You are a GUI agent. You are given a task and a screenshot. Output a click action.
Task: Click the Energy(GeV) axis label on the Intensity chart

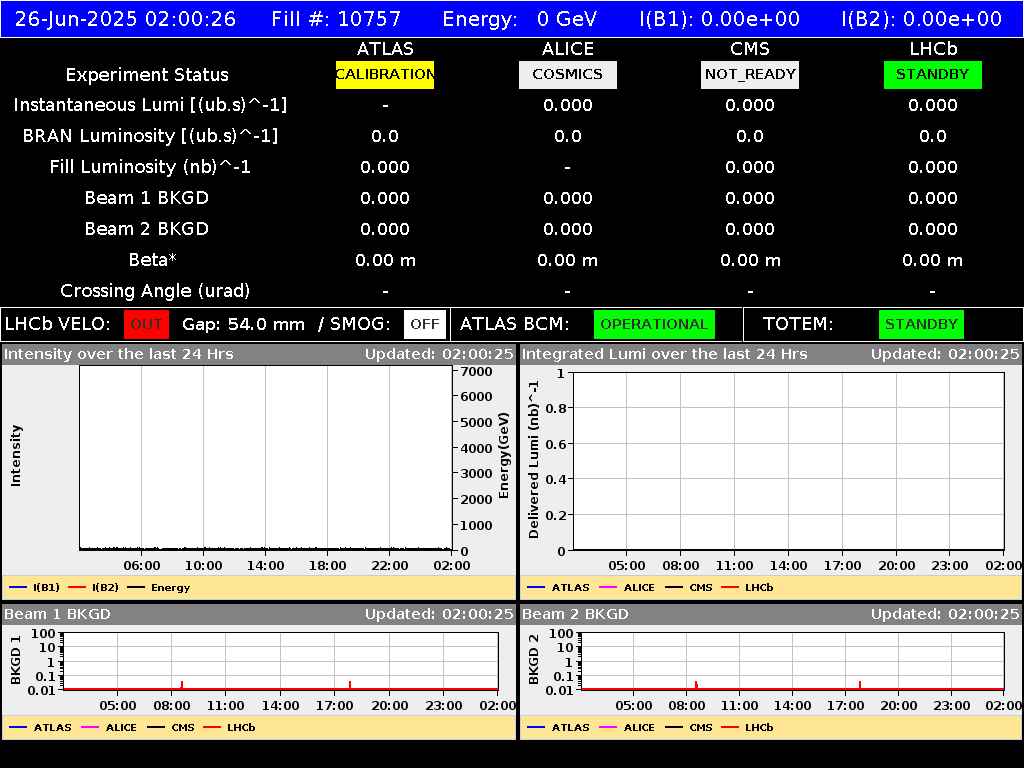pos(504,455)
